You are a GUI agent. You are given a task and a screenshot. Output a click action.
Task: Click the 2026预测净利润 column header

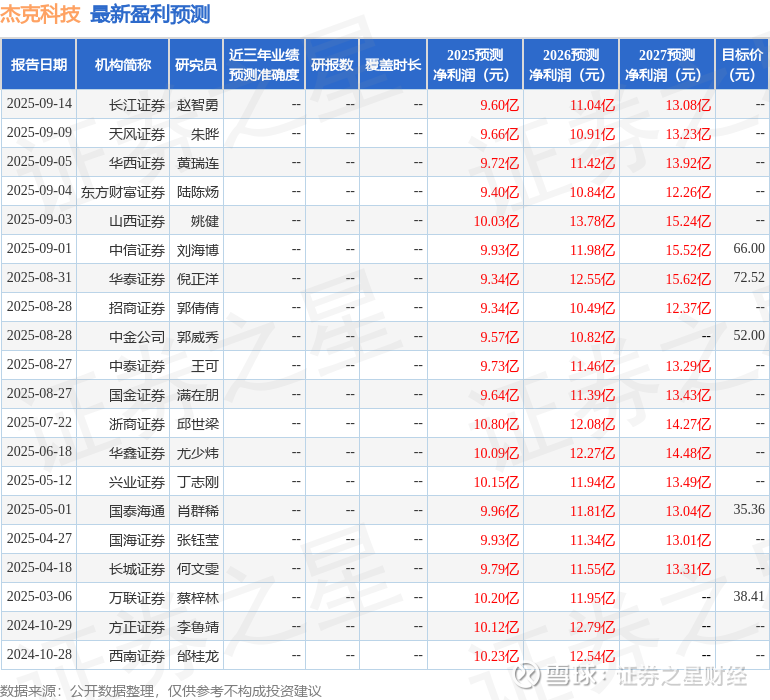point(571,65)
